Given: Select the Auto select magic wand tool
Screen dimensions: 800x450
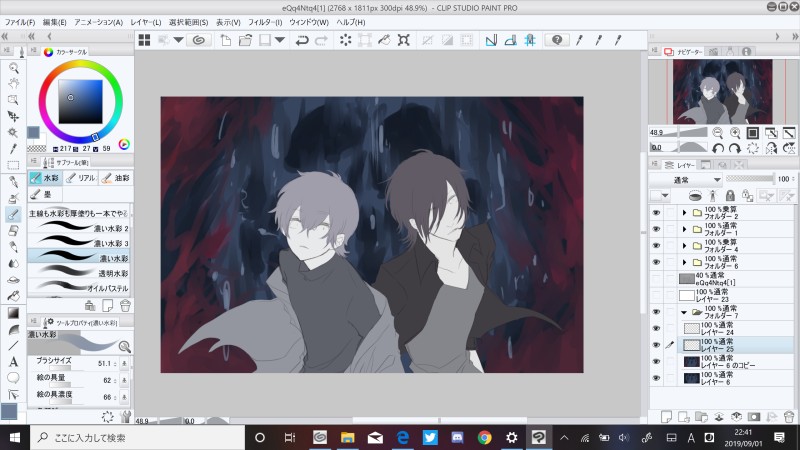Looking at the screenshot, I should pyautogui.click(x=13, y=133).
